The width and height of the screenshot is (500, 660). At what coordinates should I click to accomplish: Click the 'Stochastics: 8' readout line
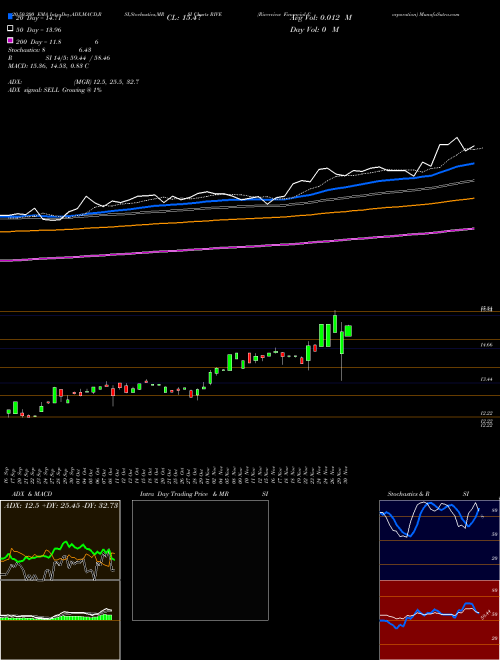point(27,50)
